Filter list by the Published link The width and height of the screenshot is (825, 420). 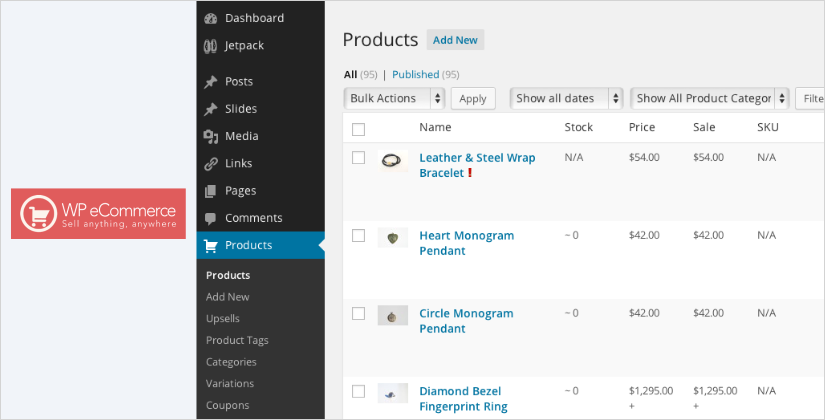[x=416, y=74]
